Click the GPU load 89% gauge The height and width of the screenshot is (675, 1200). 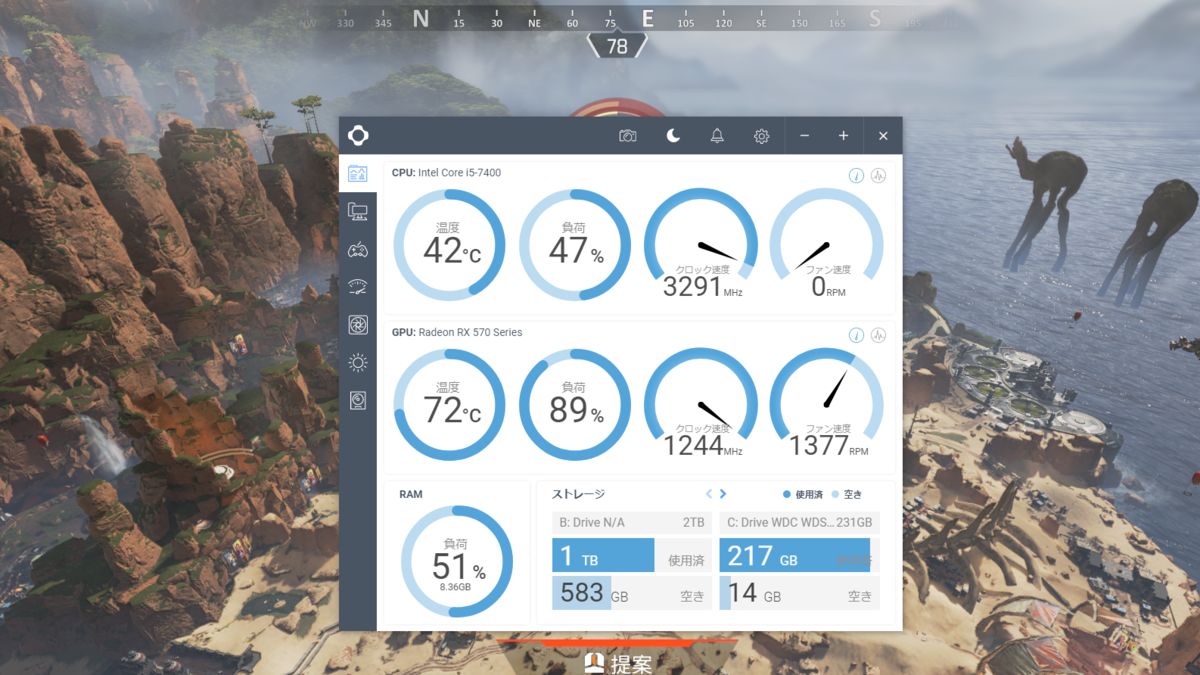coord(575,405)
